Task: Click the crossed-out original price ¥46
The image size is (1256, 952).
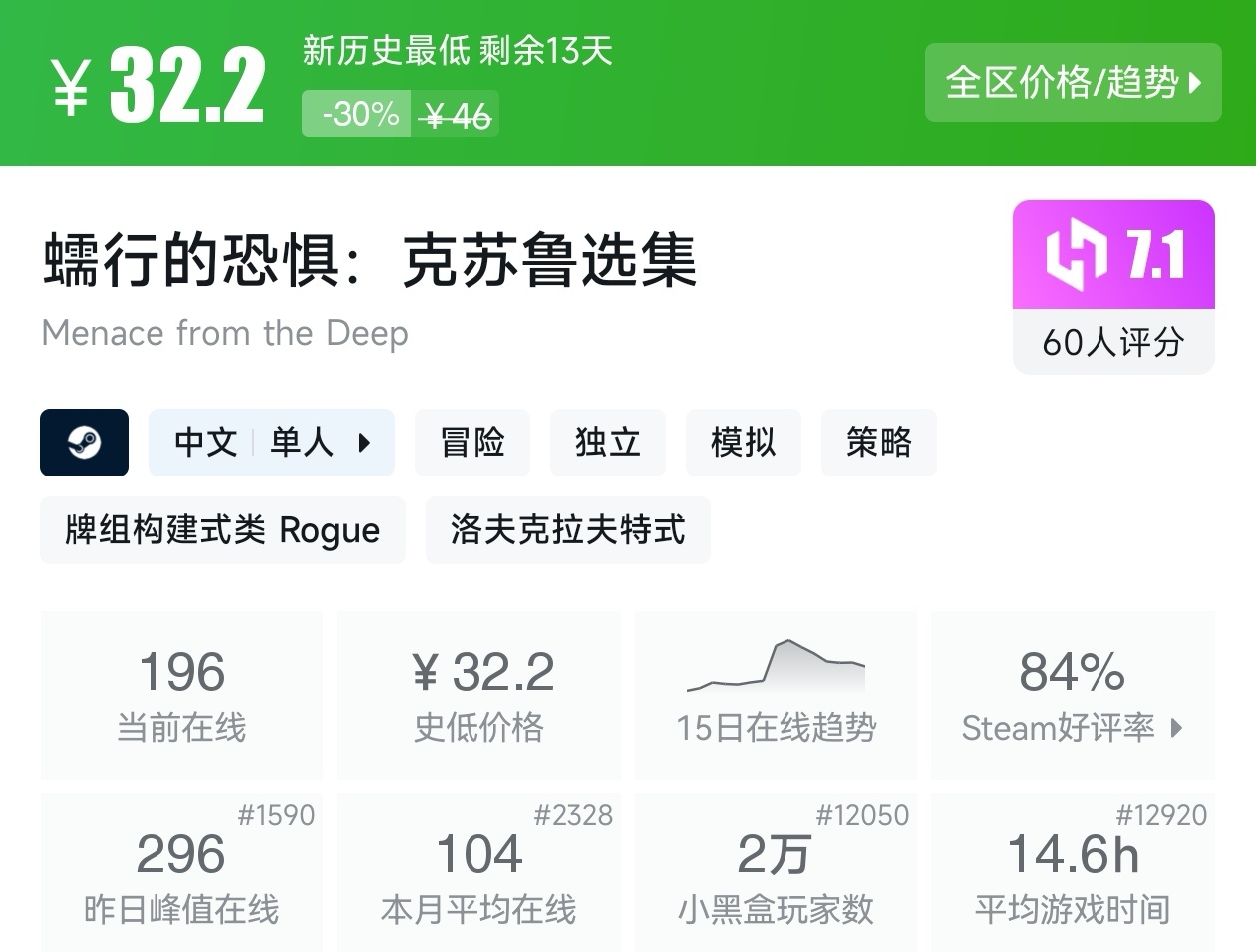Action: (457, 116)
